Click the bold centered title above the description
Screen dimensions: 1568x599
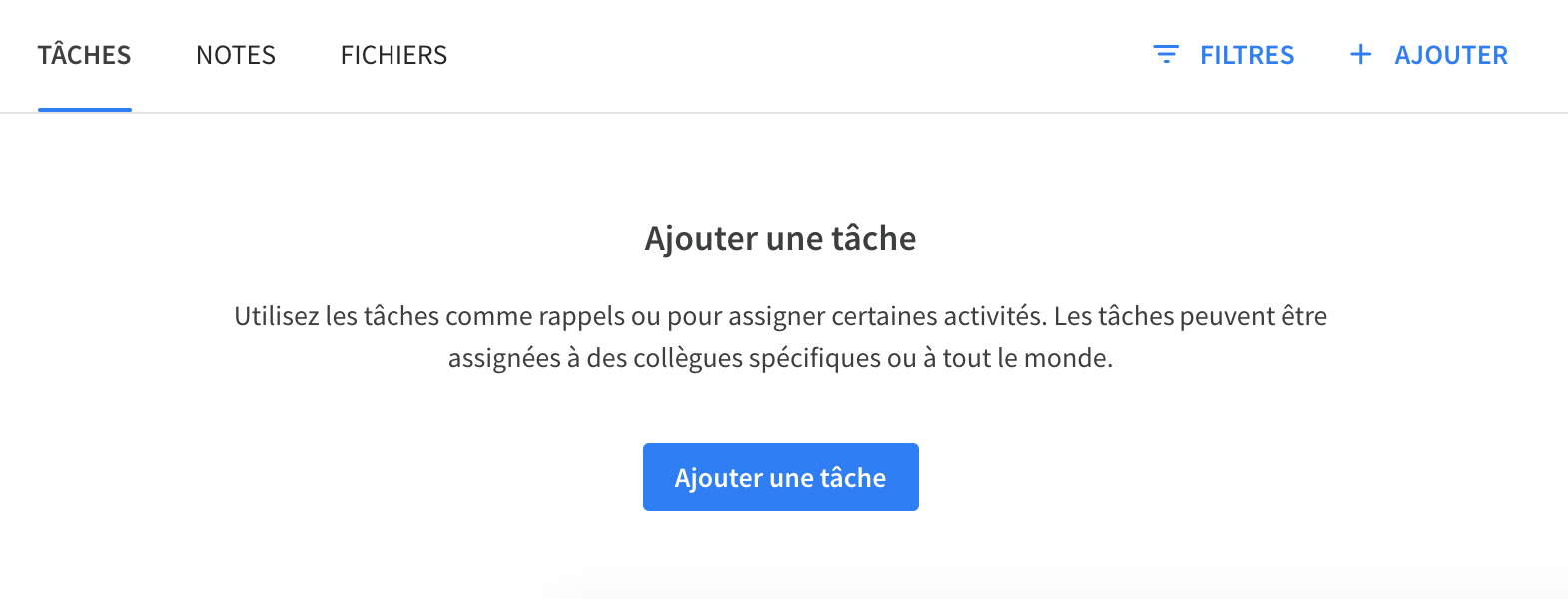[x=781, y=239]
